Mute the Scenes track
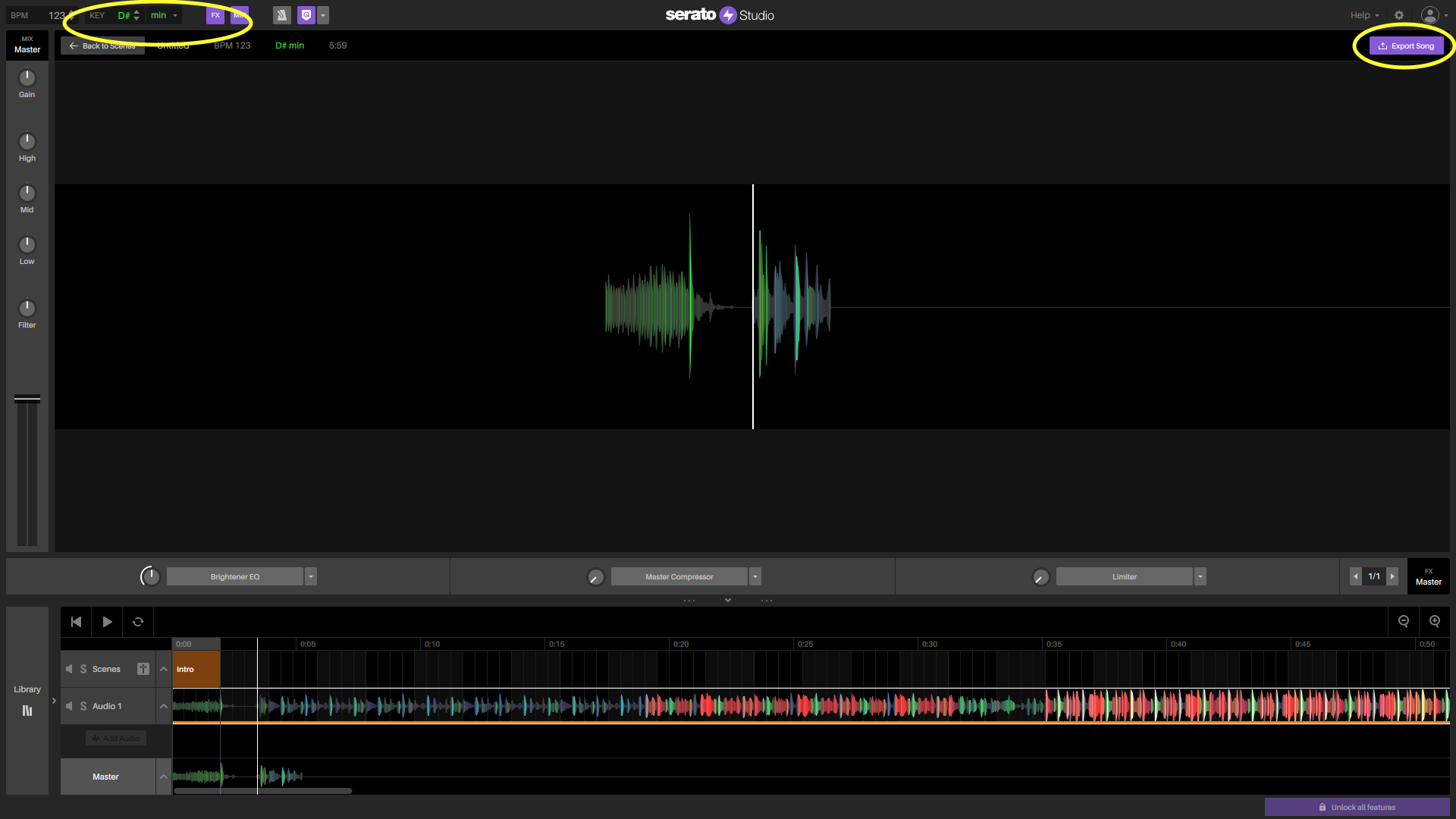 pyautogui.click(x=69, y=669)
